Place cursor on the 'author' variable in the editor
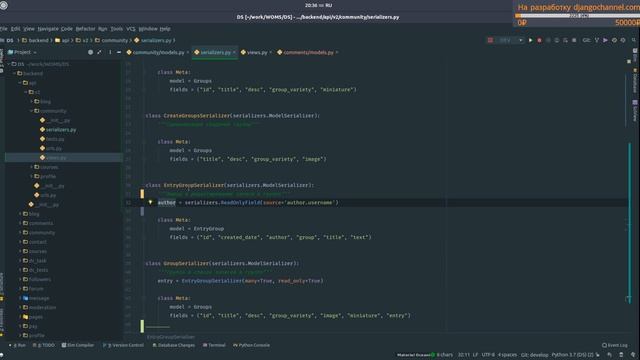The height and width of the screenshot is (360, 640). tap(167, 202)
